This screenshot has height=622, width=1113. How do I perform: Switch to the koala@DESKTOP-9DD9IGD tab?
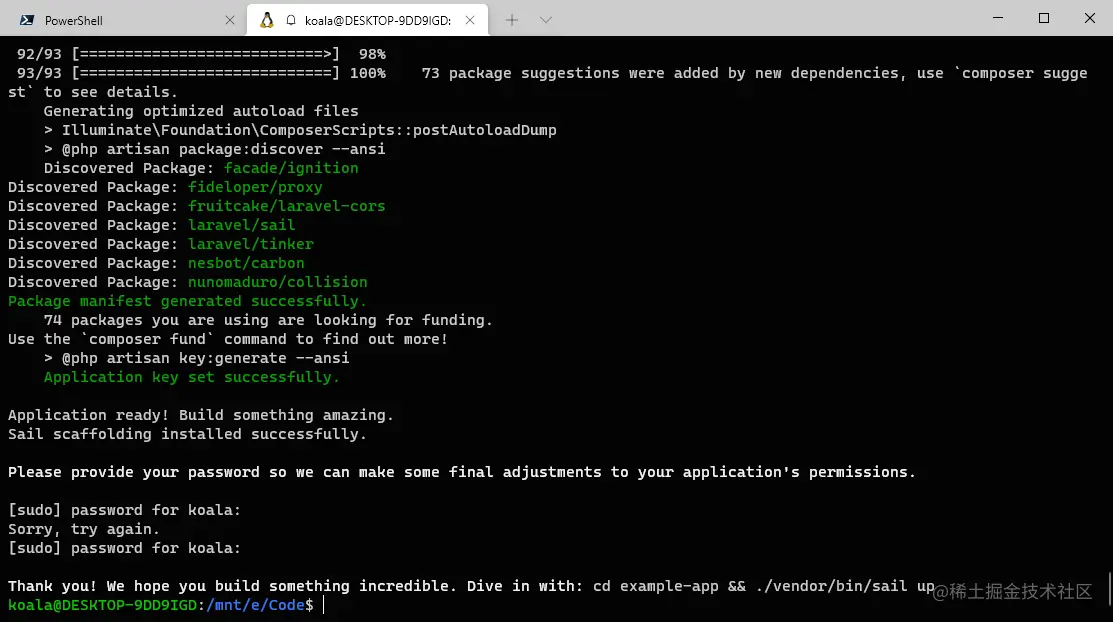[367, 20]
